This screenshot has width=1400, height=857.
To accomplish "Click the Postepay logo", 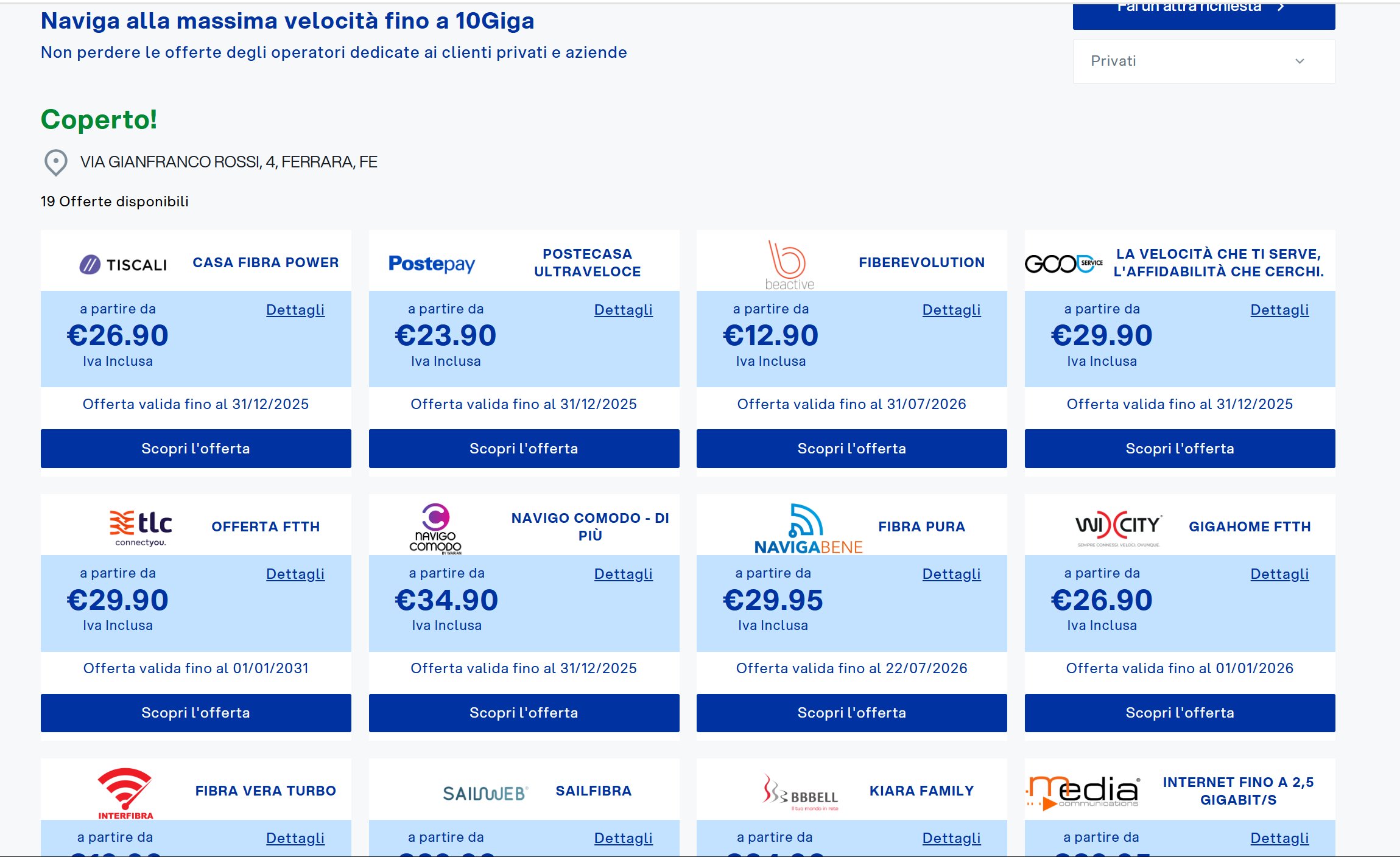I will point(431,264).
